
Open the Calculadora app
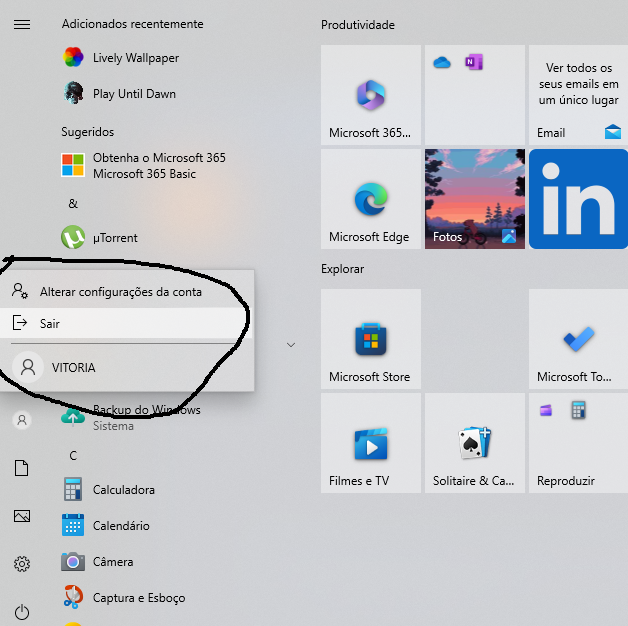coord(122,490)
